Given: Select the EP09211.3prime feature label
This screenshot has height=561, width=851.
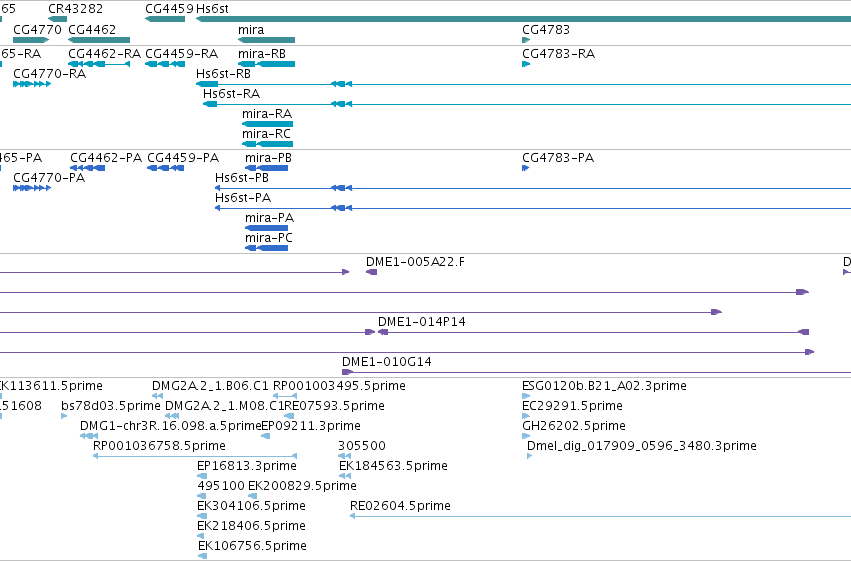Looking at the screenshot, I should [x=311, y=426].
